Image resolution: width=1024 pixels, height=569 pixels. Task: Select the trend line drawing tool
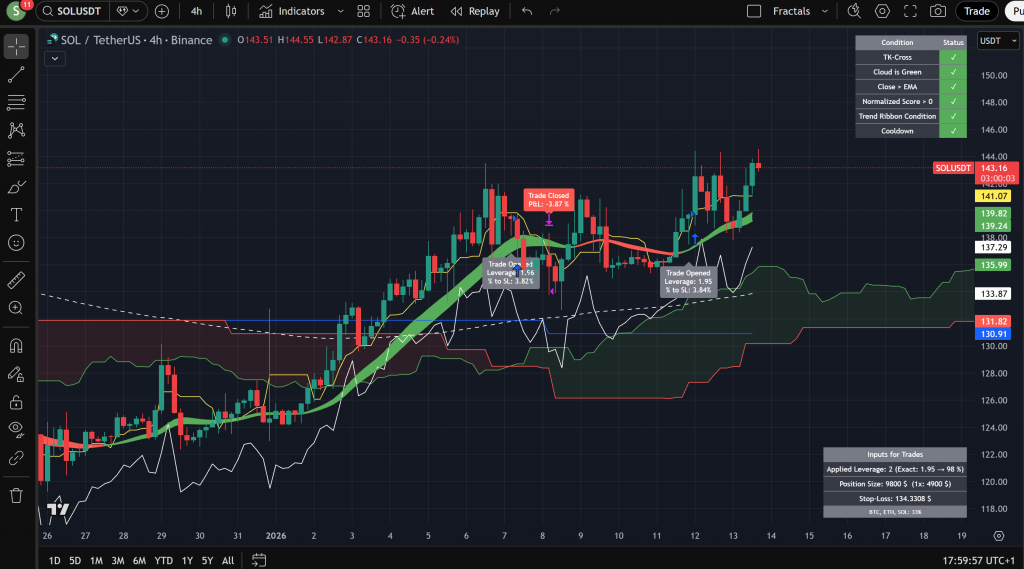[x=16, y=74]
